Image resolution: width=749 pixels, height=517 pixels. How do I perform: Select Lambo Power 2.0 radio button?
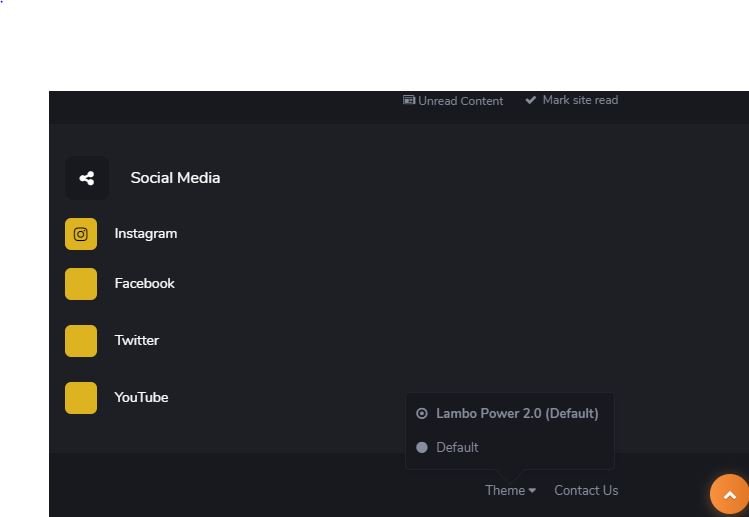click(422, 413)
